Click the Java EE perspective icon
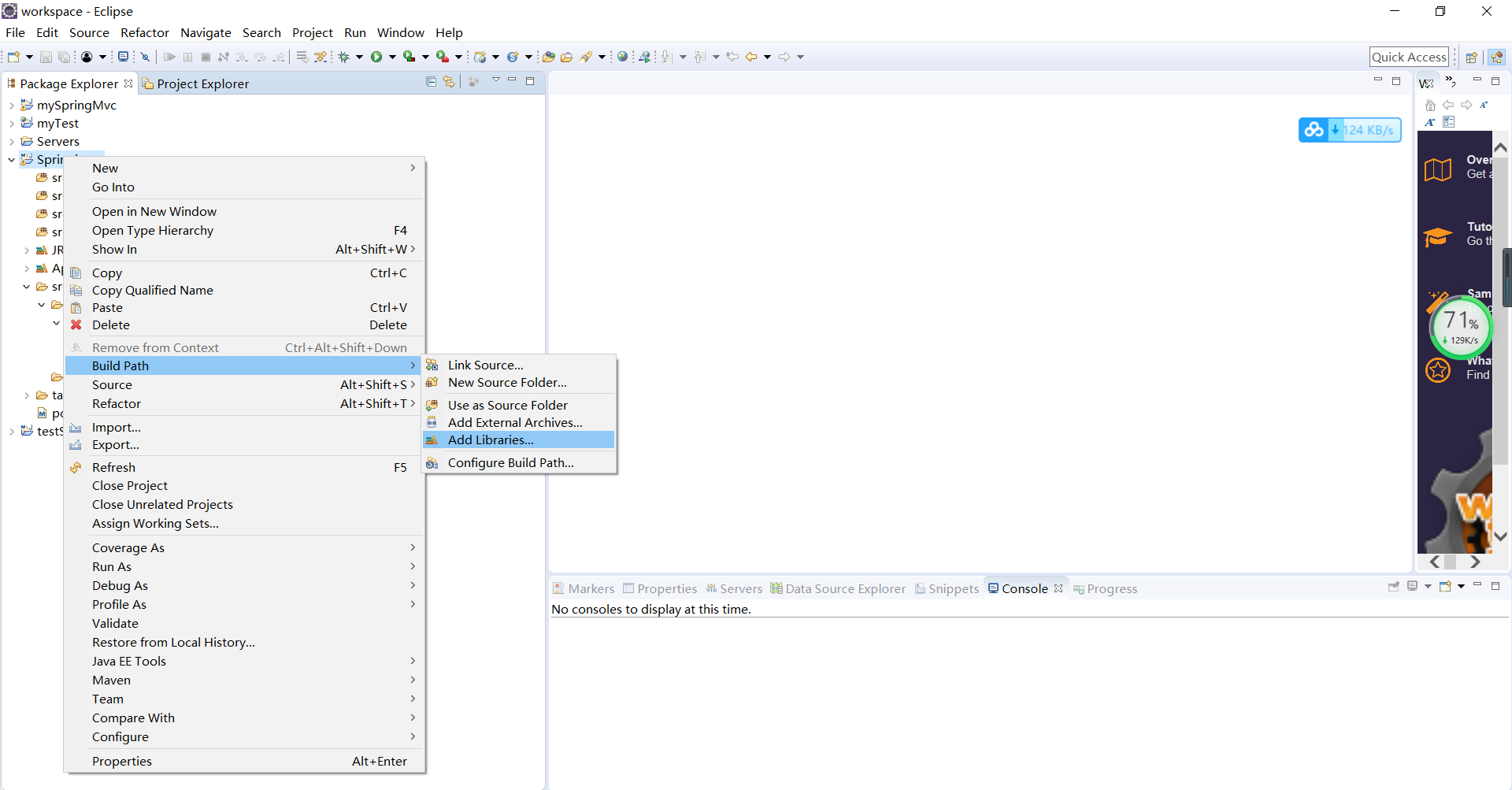This screenshot has height=790, width=1512. pyautogui.click(x=1497, y=57)
